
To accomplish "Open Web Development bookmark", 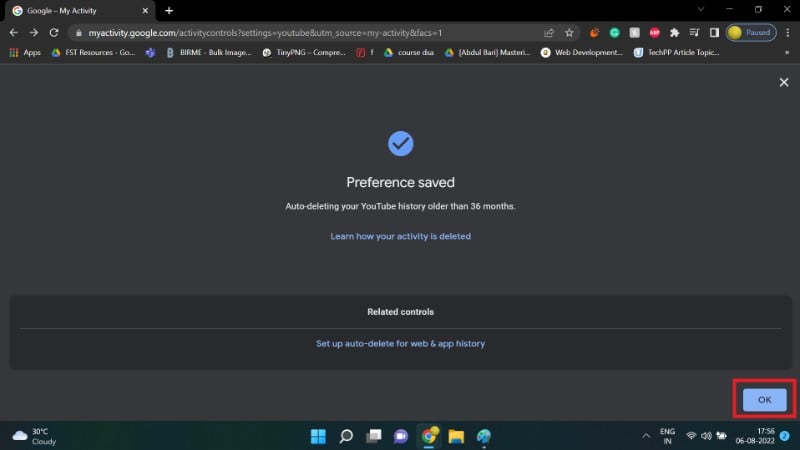I will [x=582, y=52].
